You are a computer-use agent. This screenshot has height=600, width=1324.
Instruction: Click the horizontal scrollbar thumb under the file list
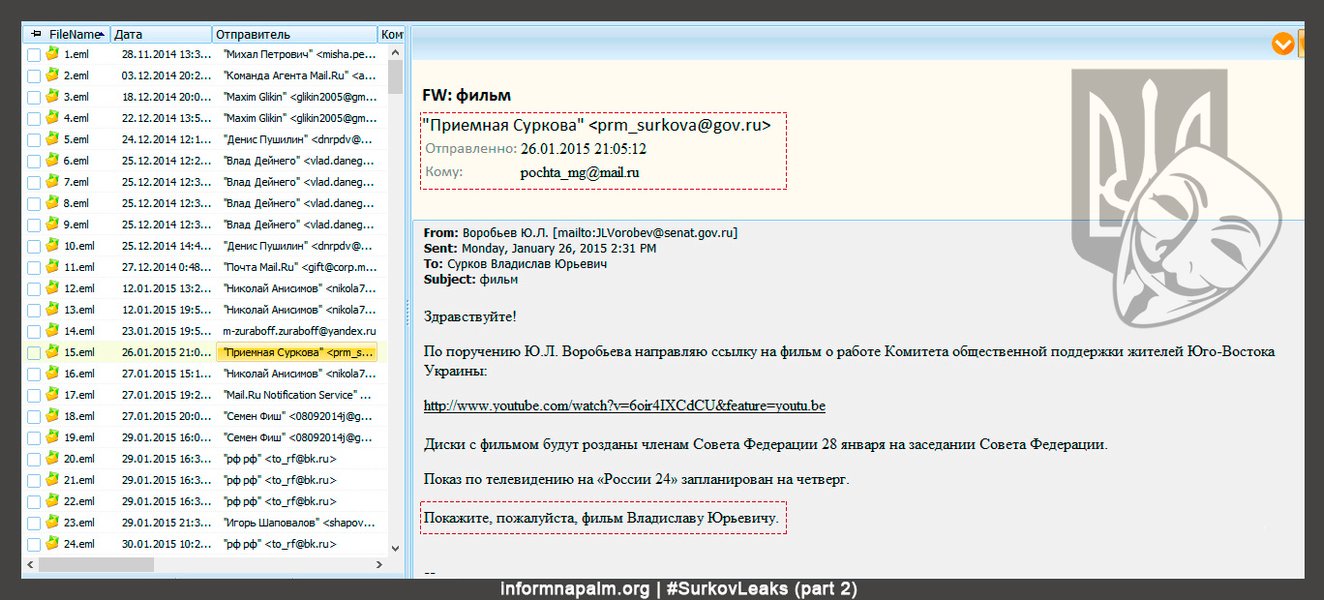click(x=96, y=565)
